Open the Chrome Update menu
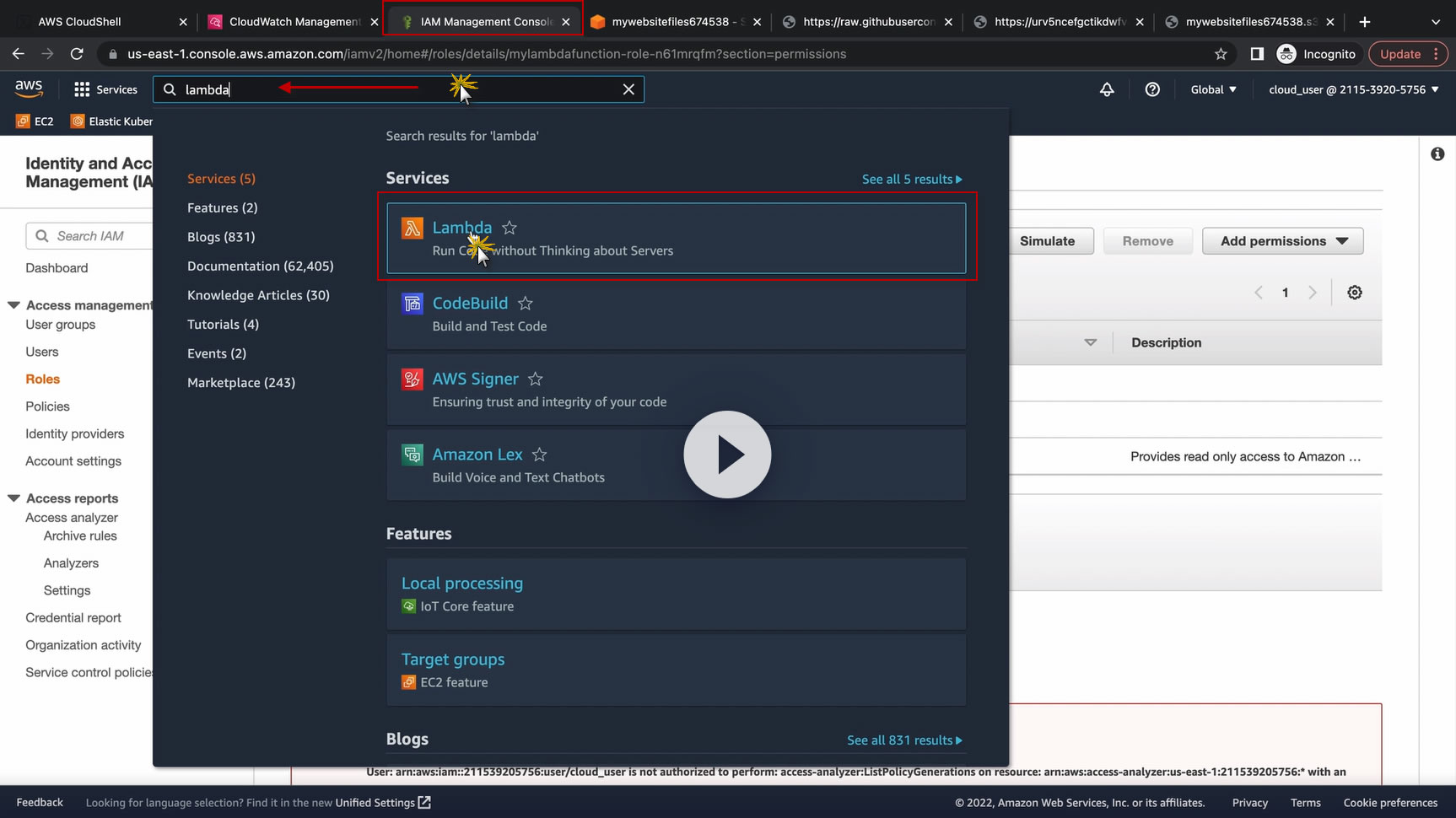Image resolution: width=1456 pixels, height=818 pixels. [1409, 54]
